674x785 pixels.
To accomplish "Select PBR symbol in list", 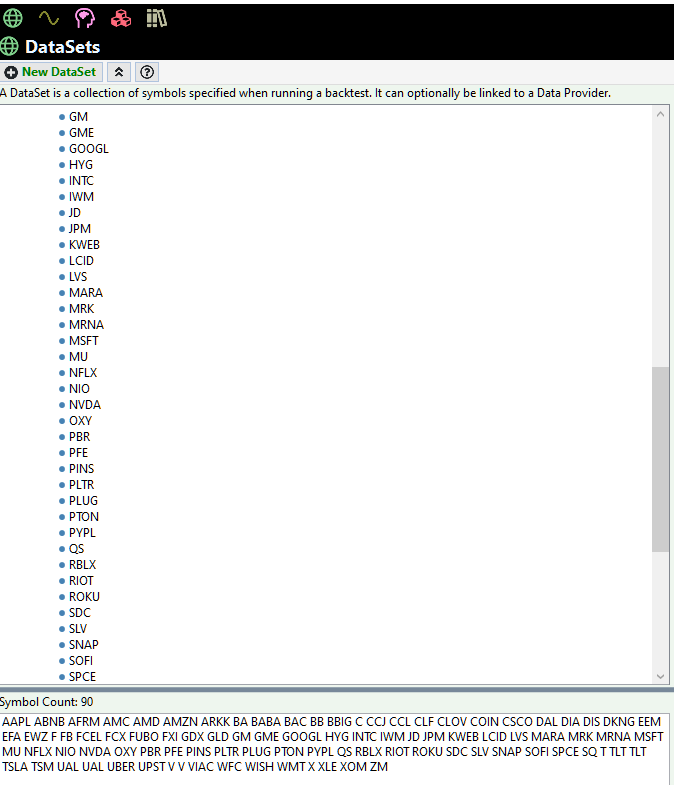I will [x=79, y=437].
